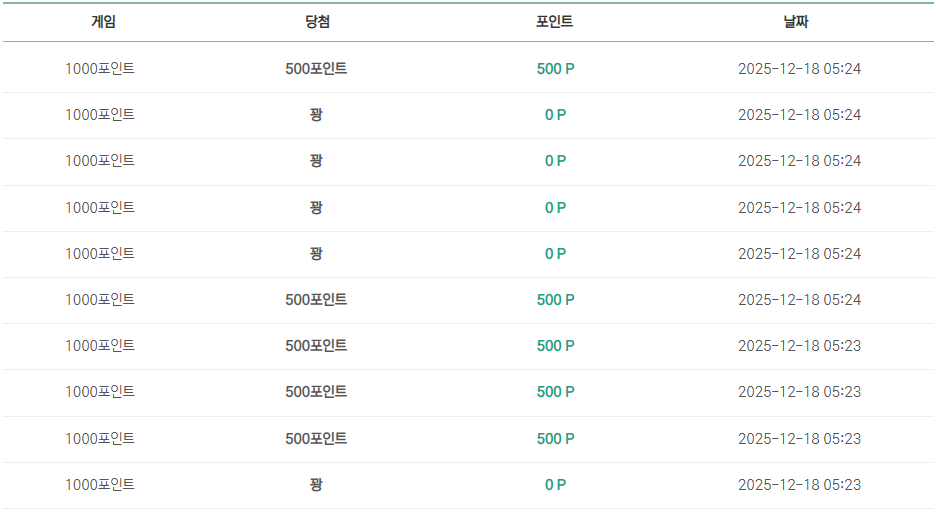Click 1000포인트 game cell in ninth row
Screen dimensions: 936x519
pyautogui.click(x=100, y=438)
